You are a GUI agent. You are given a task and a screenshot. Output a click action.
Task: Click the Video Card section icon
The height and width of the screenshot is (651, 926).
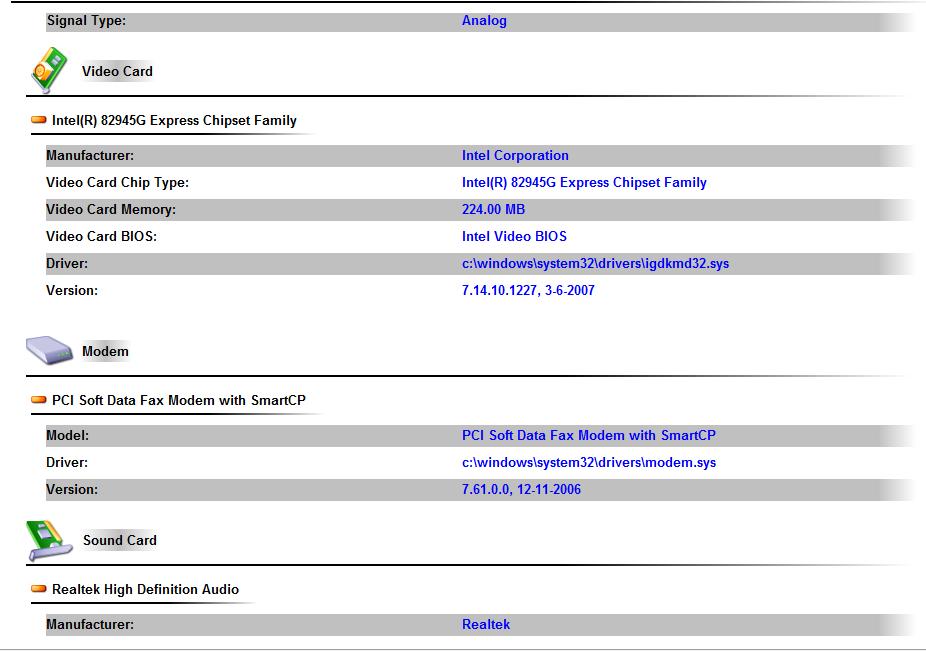49,70
